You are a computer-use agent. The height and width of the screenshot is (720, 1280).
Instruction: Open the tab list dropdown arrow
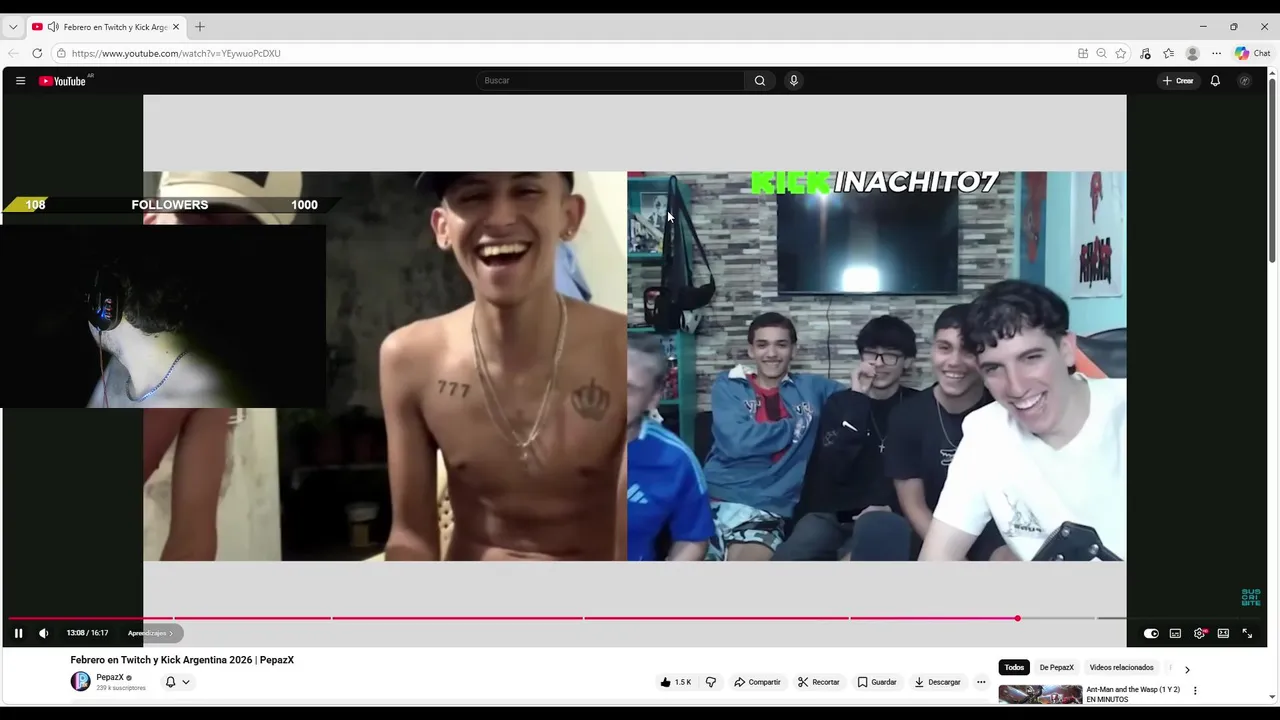[x=13, y=27]
